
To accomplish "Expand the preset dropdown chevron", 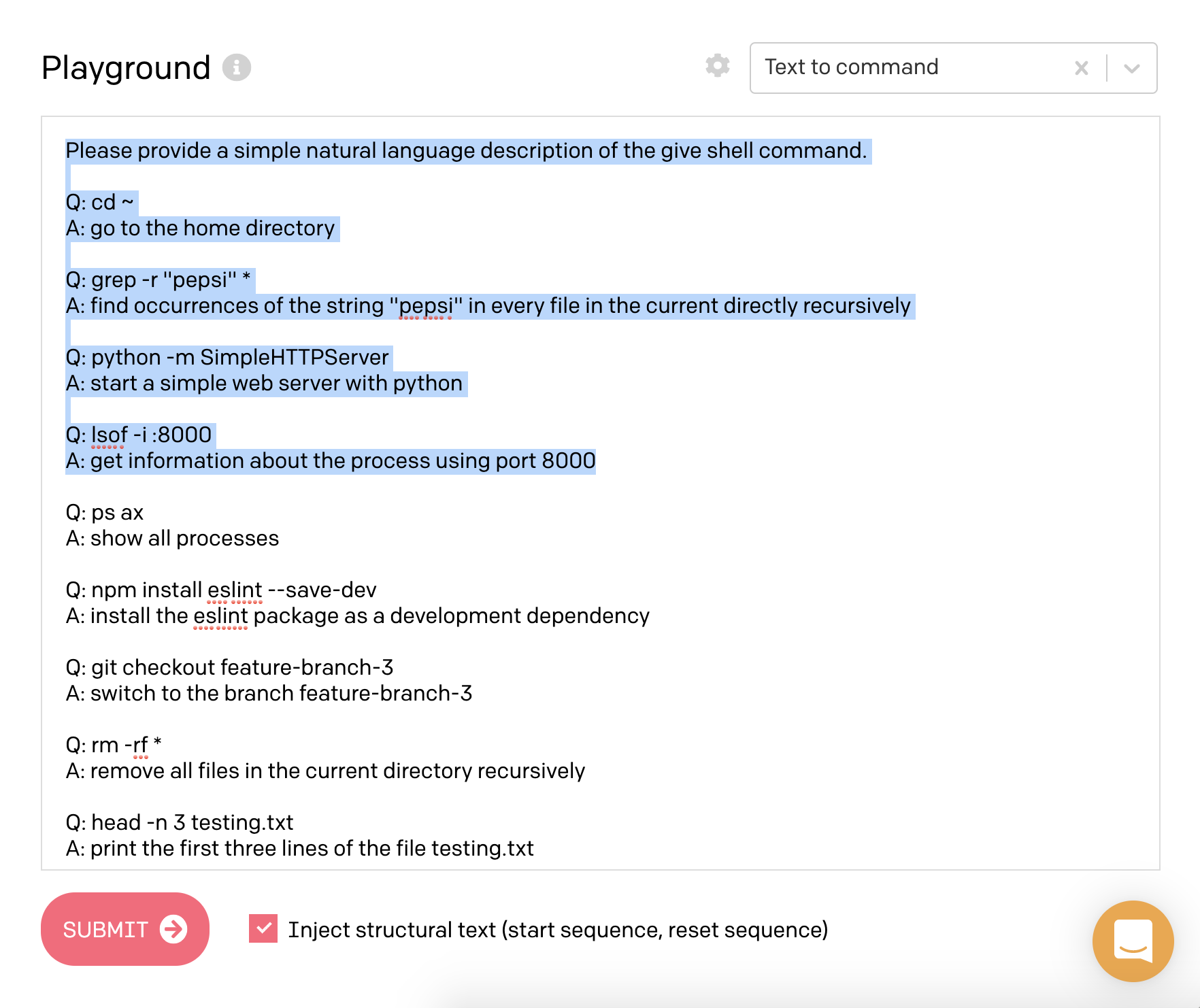I will click(1131, 68).
